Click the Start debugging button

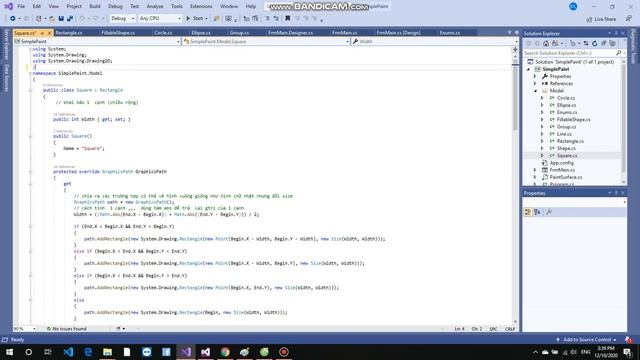(x=197, y=18)
